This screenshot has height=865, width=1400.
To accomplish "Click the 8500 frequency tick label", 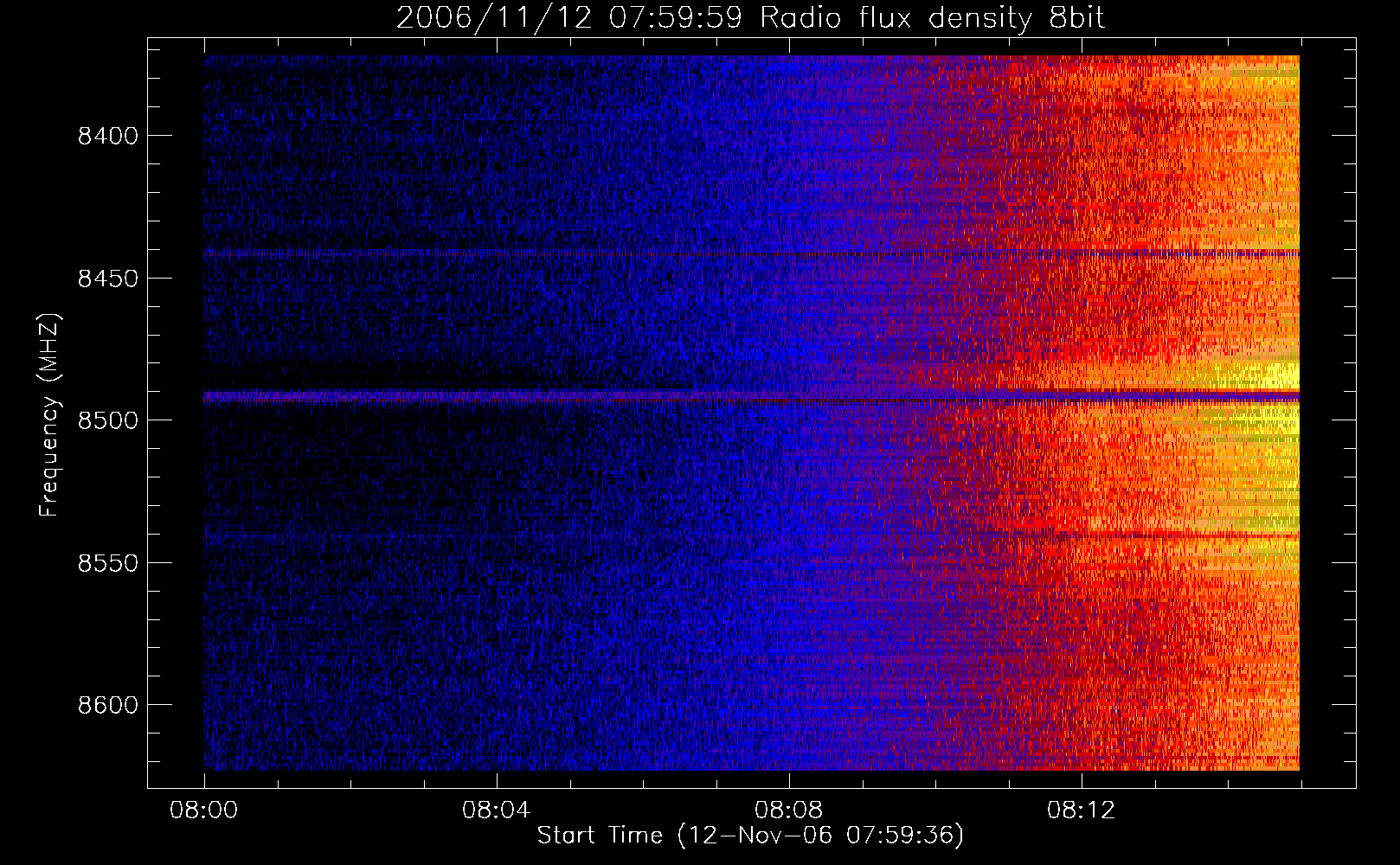I will click(x=108, y=420).
